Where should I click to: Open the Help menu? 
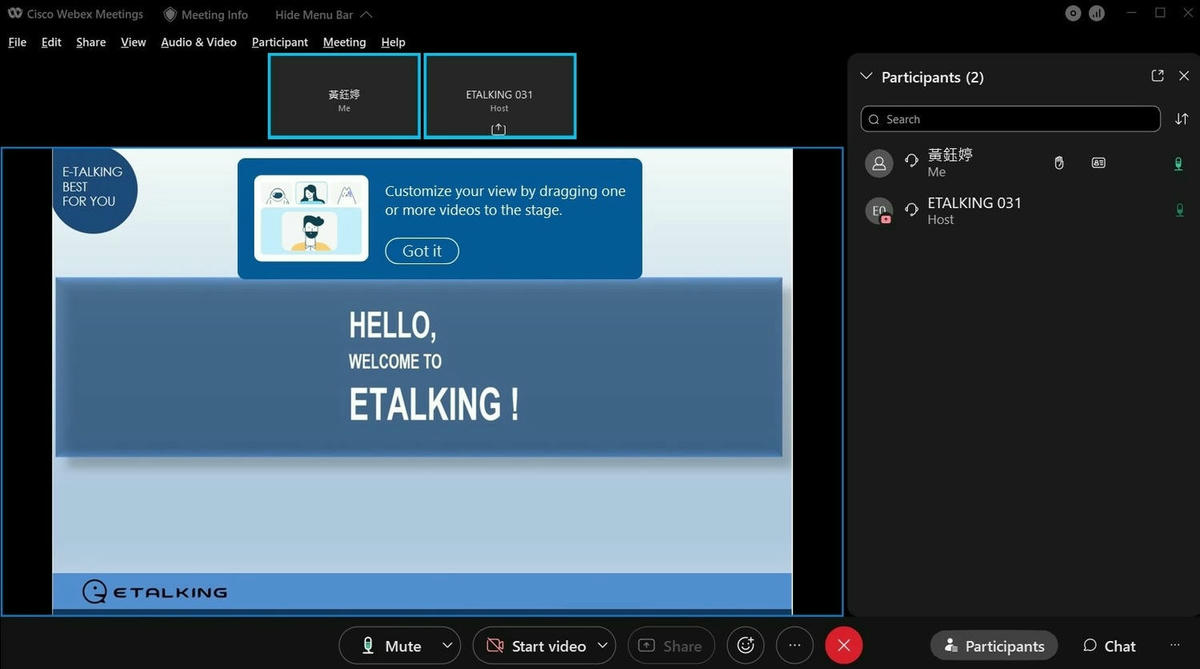tap(393, 42)
